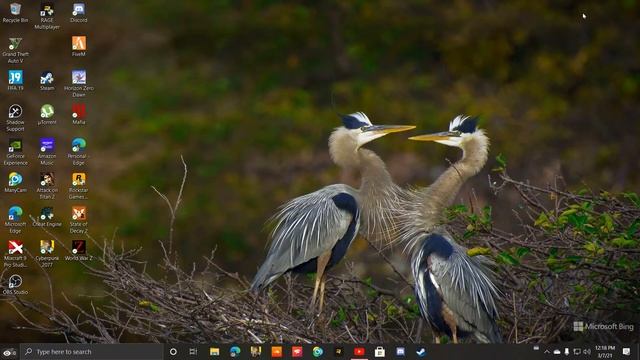
Task: Open the network icon in tray
Action: coord(577,352)
